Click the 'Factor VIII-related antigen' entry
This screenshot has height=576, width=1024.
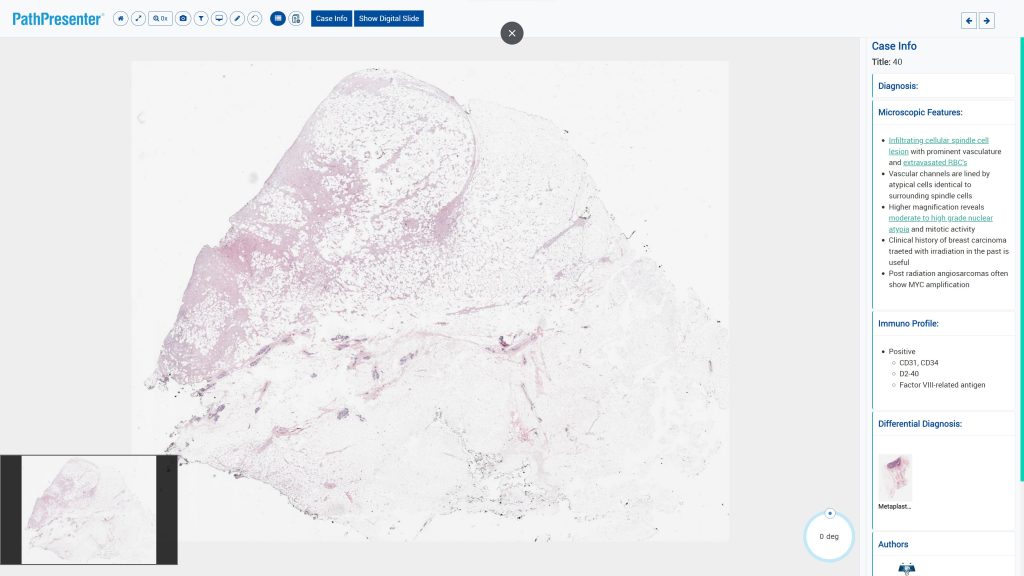(x=942, y=385)
